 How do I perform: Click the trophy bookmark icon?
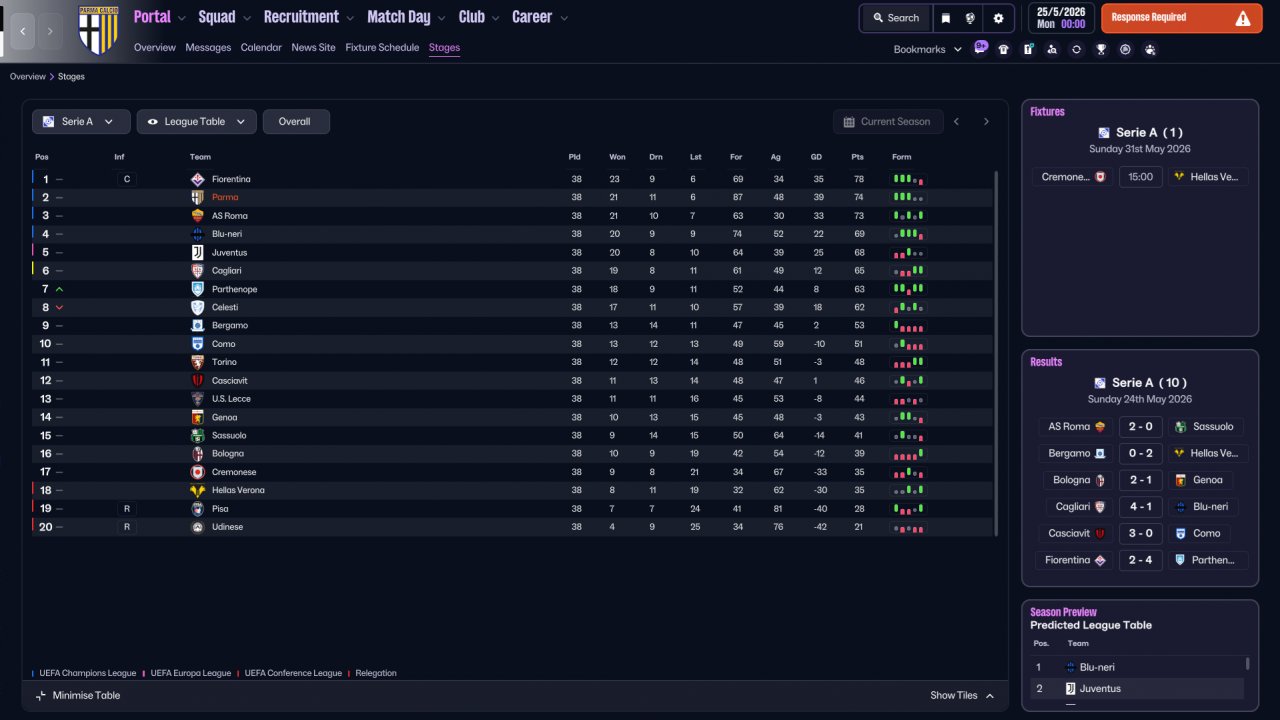coord(1101,49)
